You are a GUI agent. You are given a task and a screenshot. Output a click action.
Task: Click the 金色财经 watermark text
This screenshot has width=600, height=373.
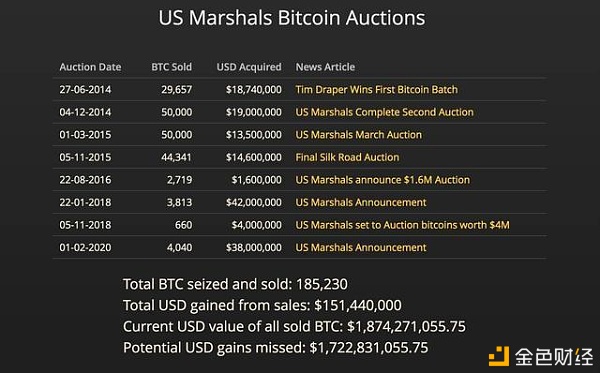[x=553, y=357]
